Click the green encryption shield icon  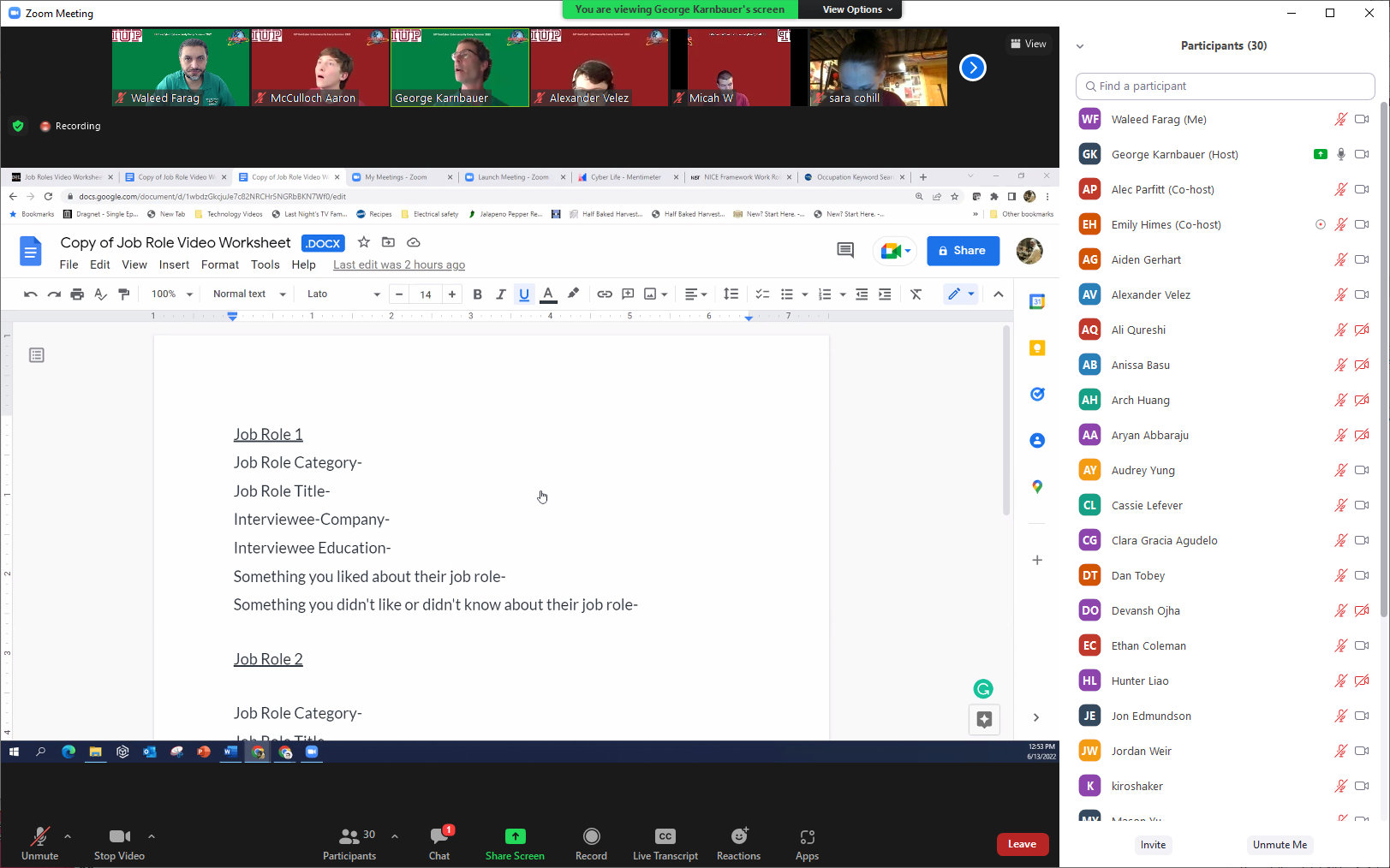18,126
